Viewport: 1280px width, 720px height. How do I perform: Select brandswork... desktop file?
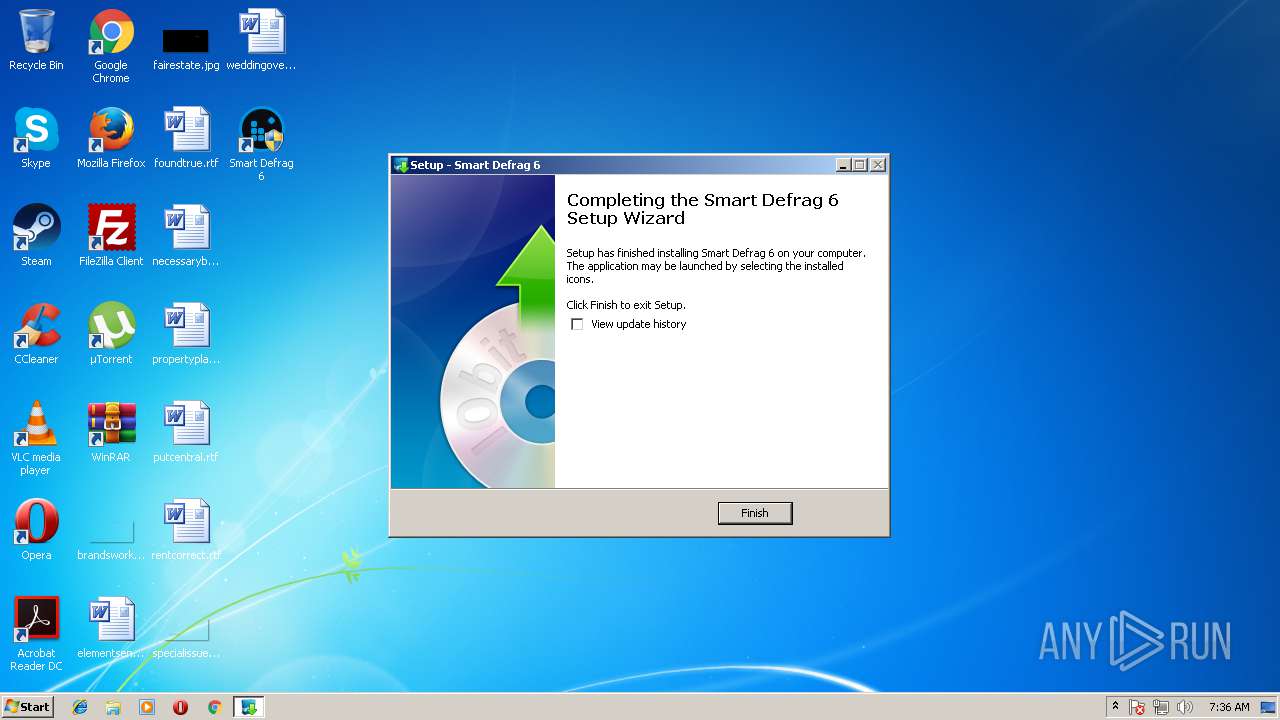(x=111, y=538)
